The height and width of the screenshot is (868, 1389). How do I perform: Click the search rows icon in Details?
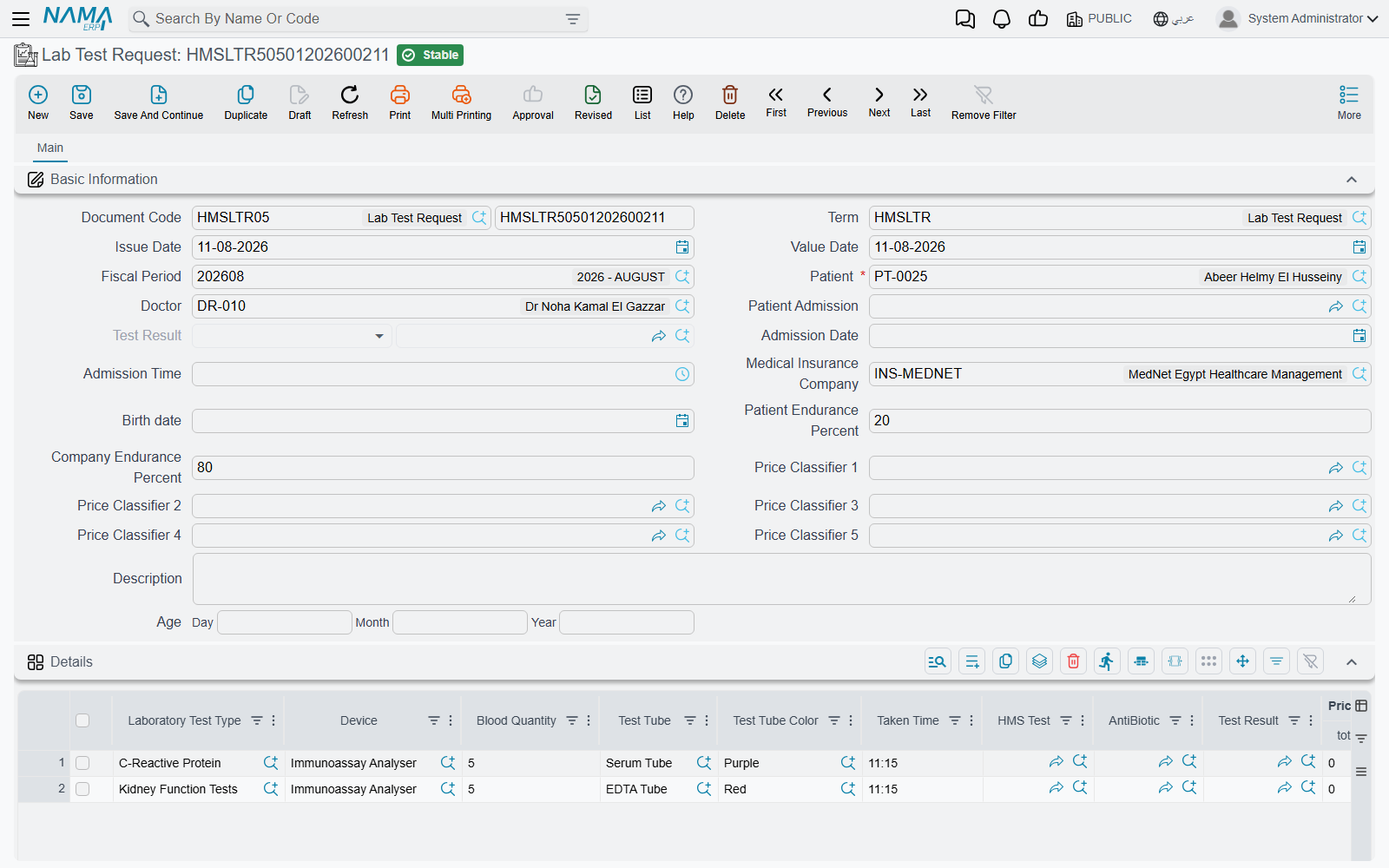938,661
